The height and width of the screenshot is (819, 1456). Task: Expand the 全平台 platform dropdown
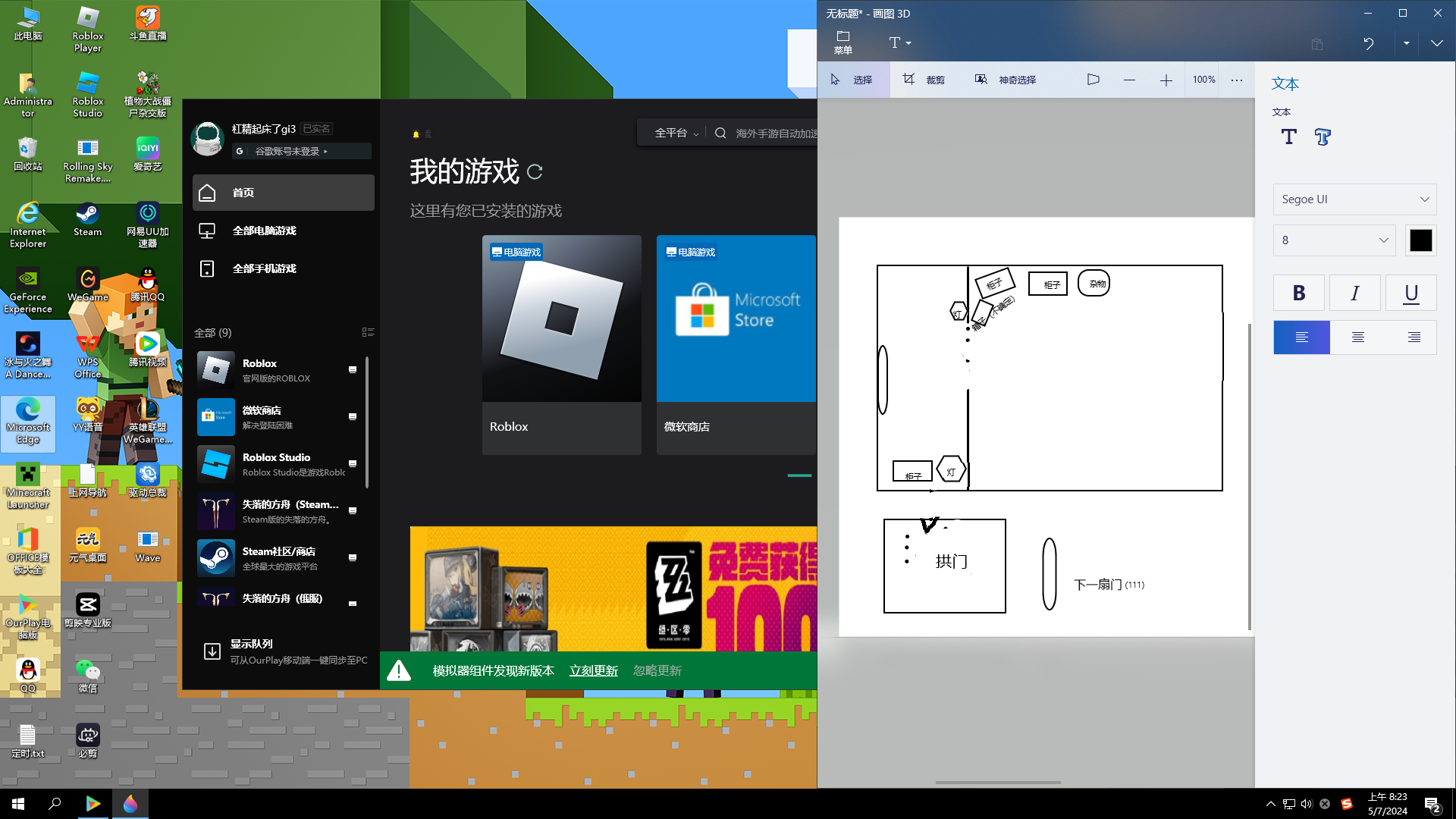(676, 133)
